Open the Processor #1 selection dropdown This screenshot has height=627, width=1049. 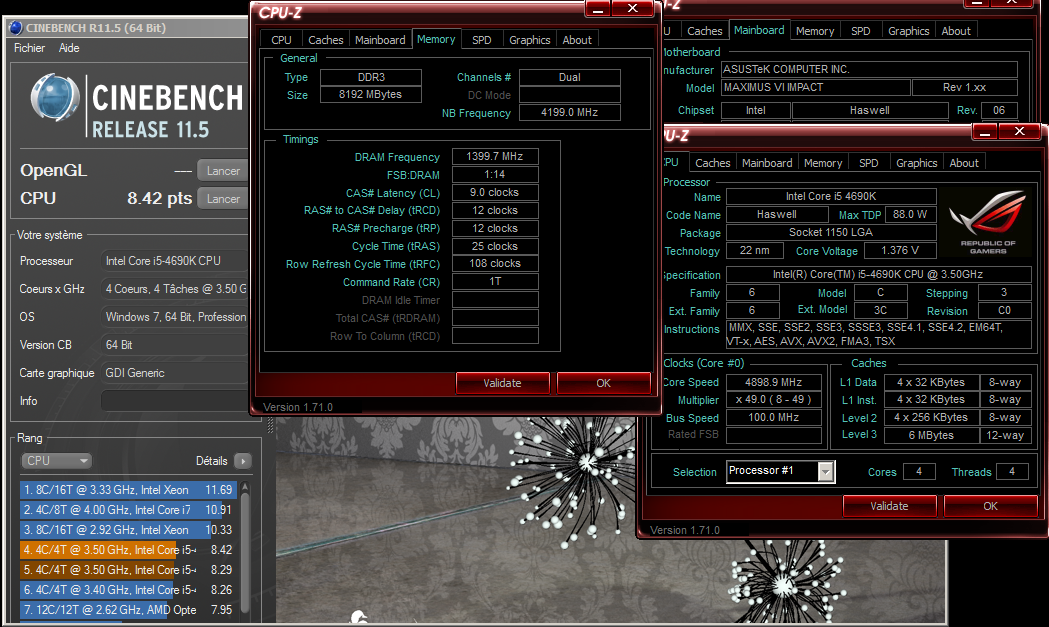point(781,471)
